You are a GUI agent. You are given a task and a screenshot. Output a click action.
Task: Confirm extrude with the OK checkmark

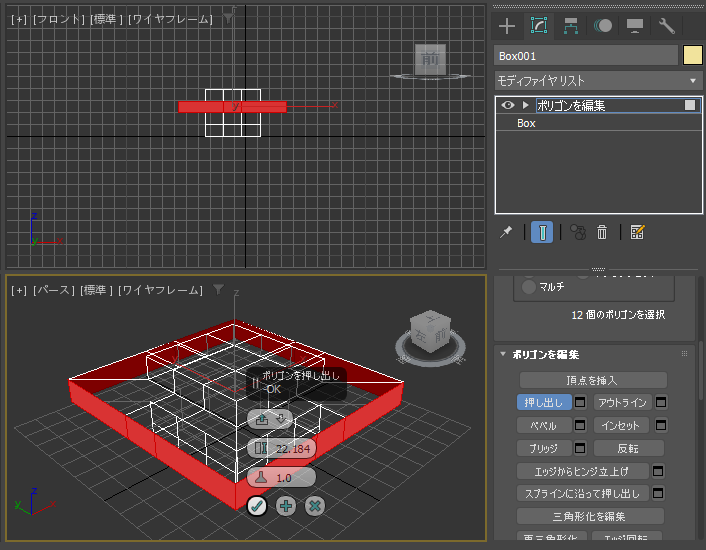click(257, 506)
